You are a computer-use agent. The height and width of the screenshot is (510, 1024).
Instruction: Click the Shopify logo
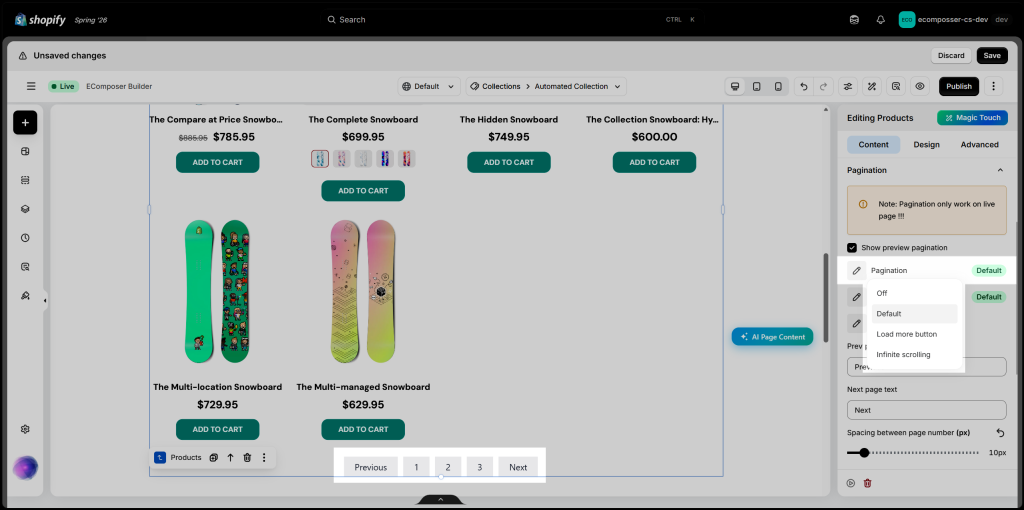point(40,20)
